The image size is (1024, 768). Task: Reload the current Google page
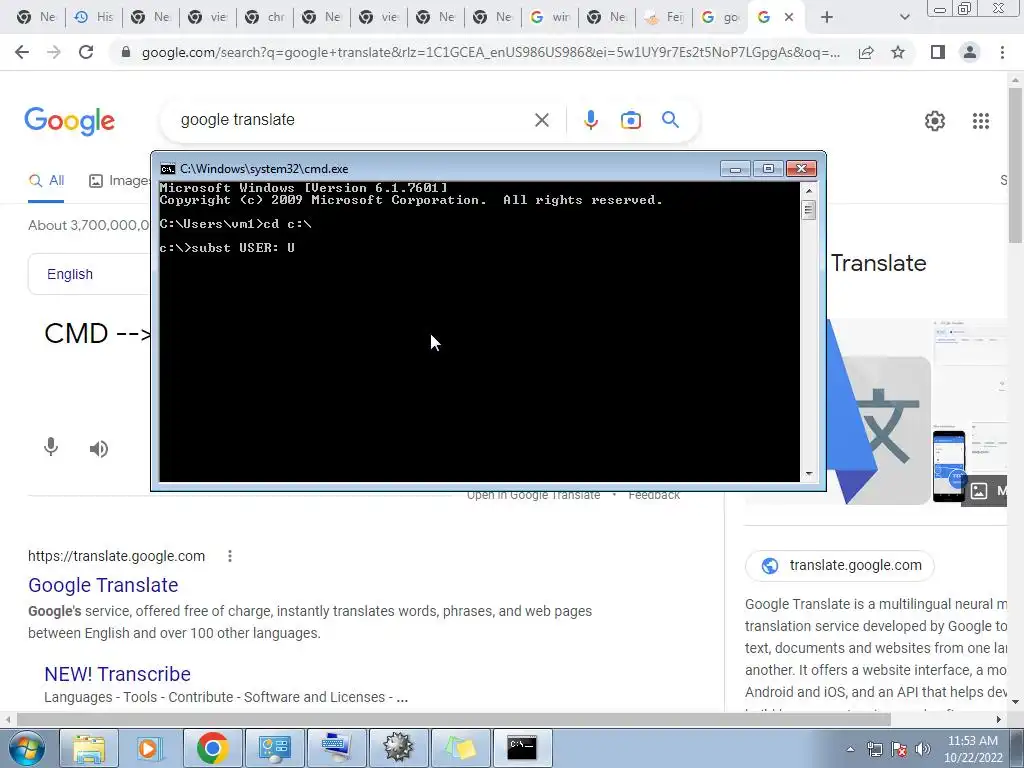click(x=86, y=52)
